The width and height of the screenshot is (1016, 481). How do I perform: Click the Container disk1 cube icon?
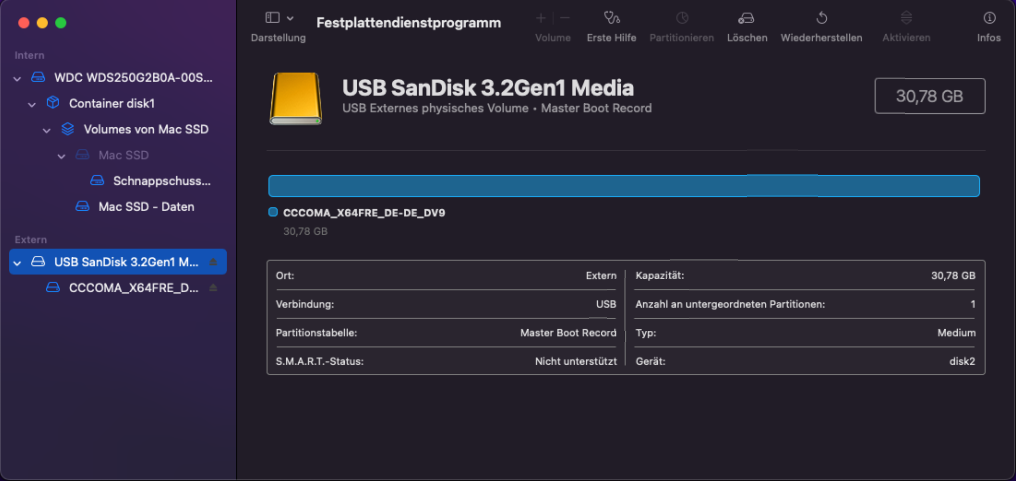53,104
